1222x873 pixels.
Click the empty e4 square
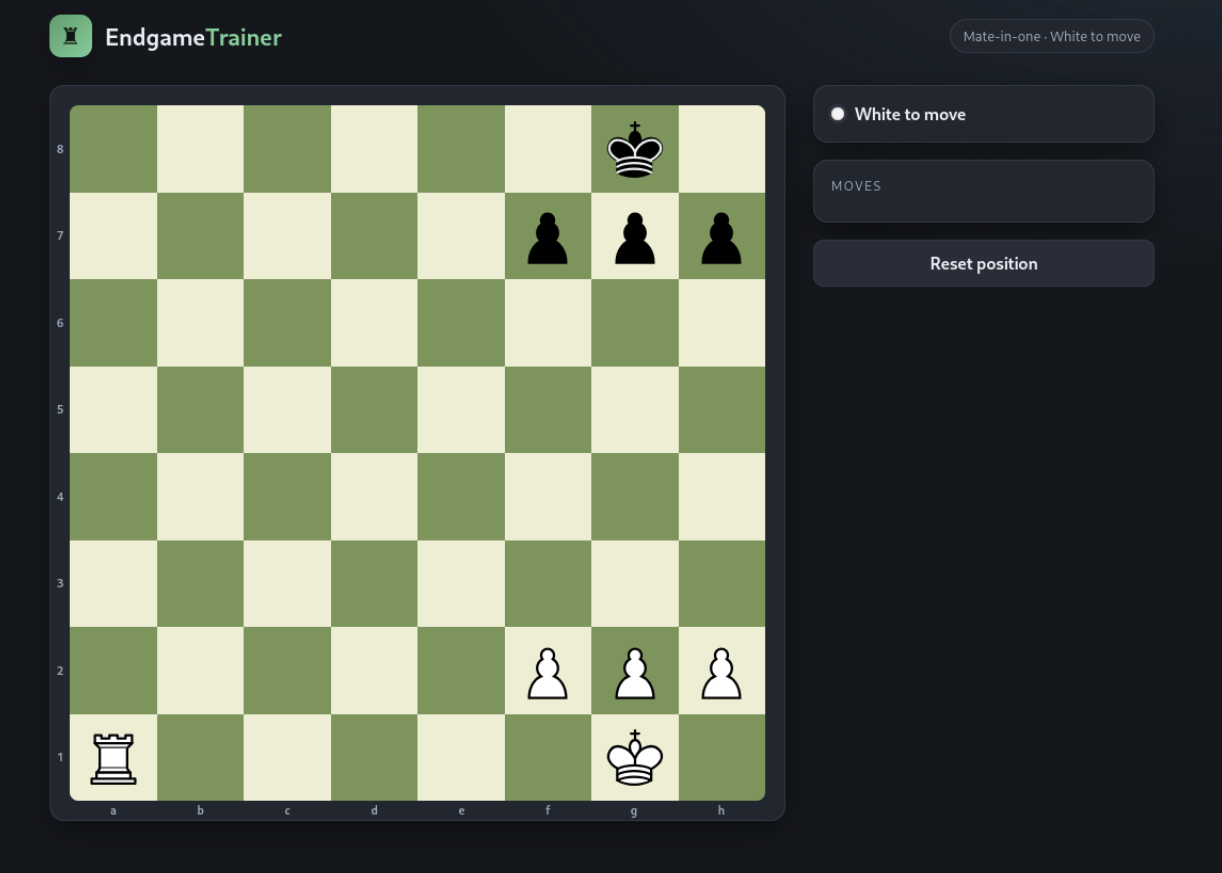click(x=461, y=497)
